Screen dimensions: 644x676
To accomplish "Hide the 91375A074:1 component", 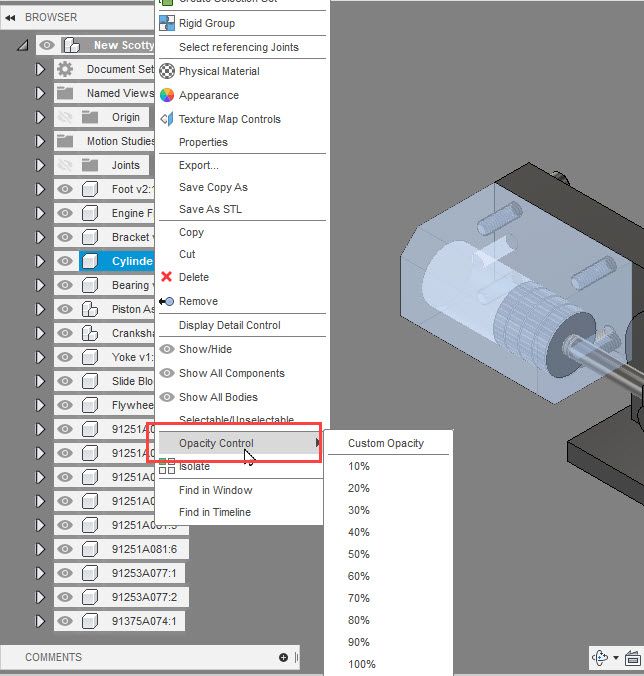I will [x=65, y=621].
